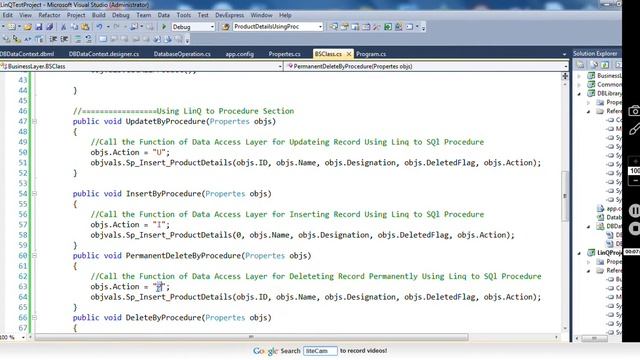The width and height of the screenshot is (640, 360).
Task: Select the pen drawing tool on the recorder overlay
Action: (635, 129)
